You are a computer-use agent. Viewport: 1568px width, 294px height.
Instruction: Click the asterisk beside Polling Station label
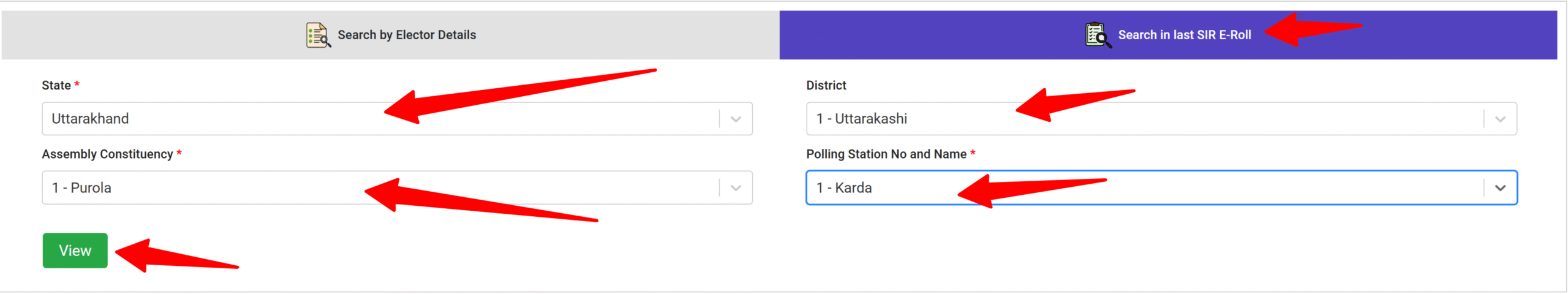coord(973,153)
